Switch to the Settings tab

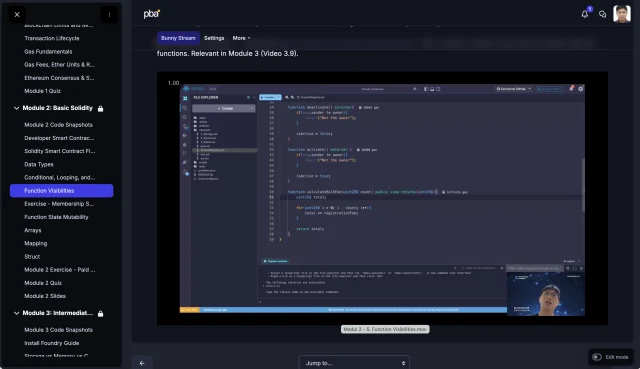pos(214,38)
